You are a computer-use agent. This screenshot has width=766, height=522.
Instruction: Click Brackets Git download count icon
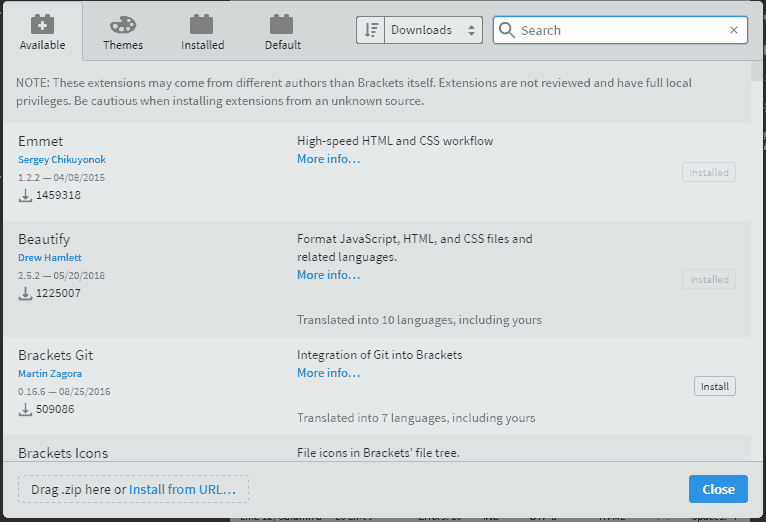(x=25, y=409)
